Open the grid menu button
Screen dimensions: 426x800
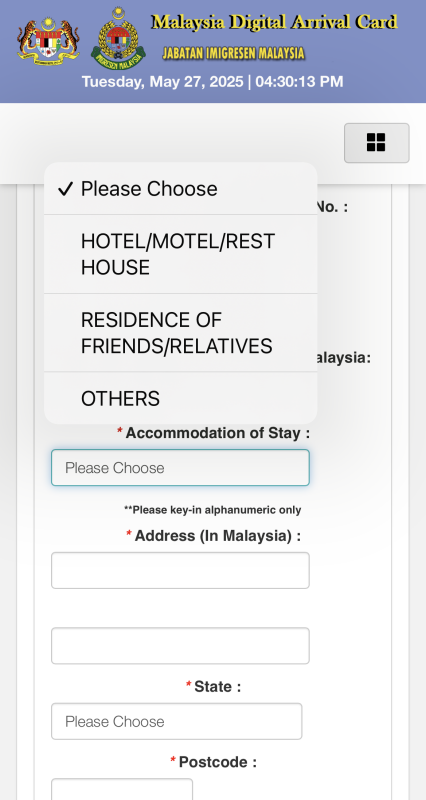(x=377, y=143)
